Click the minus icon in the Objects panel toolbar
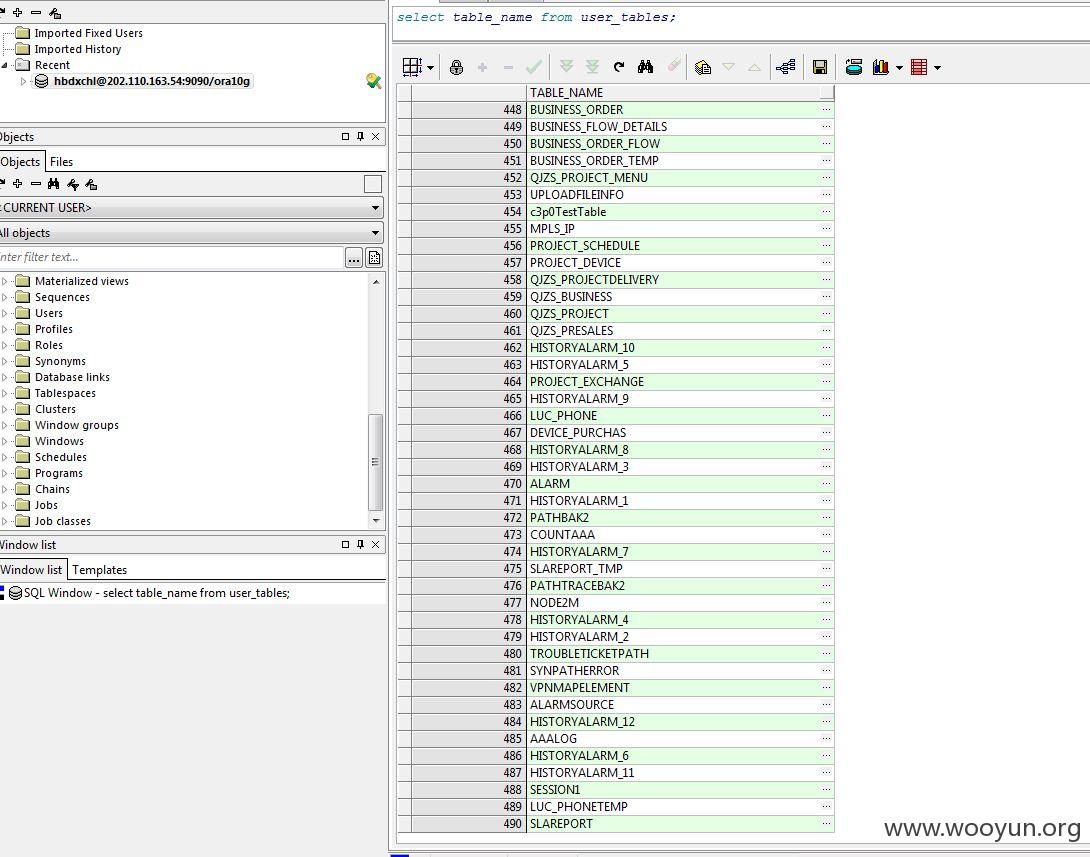Screen dimensions: 1090x857 click(35, 183)
